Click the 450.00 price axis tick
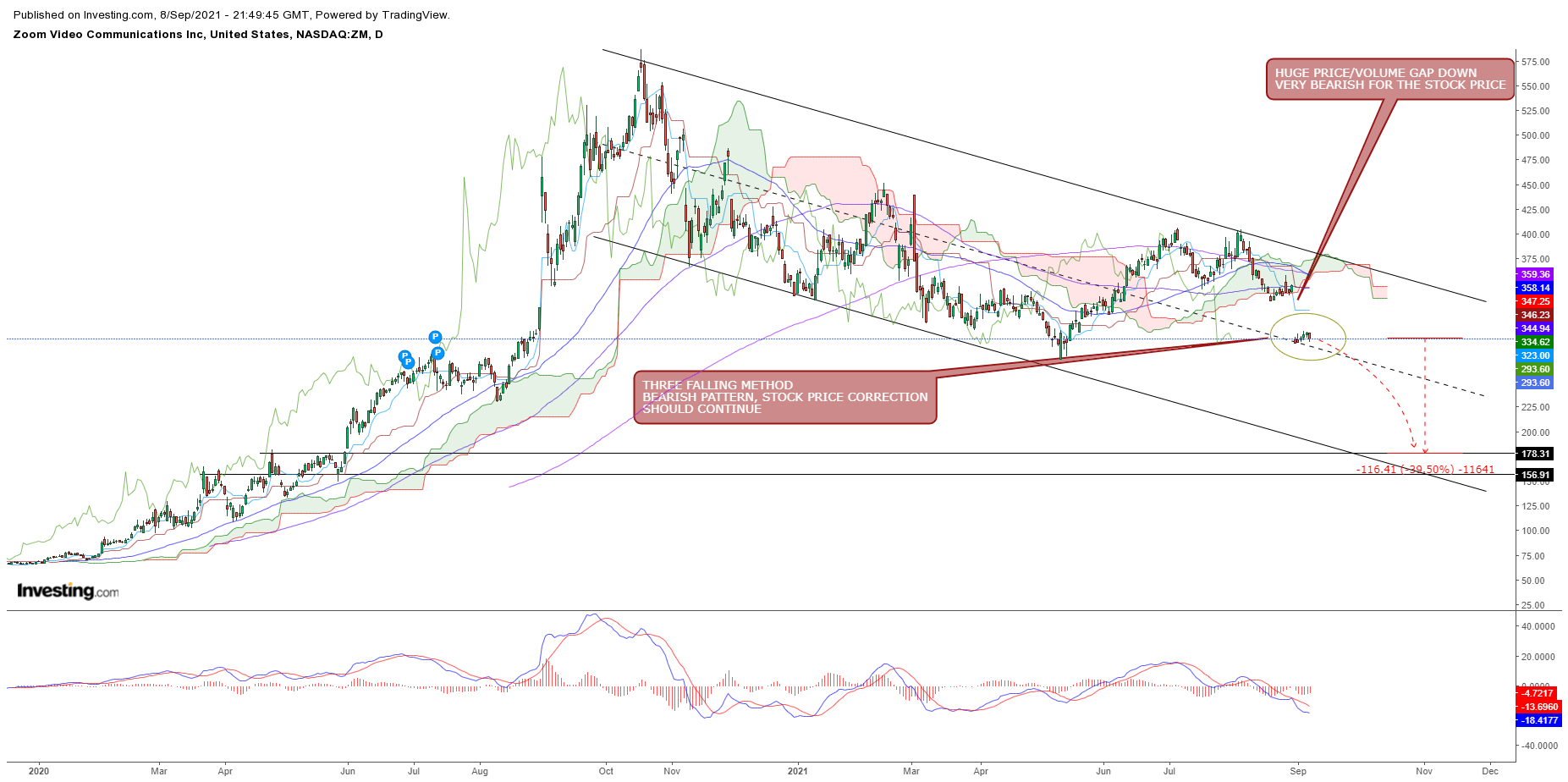This screenshot has height=782, width=1568. [x=1535, y=185]
